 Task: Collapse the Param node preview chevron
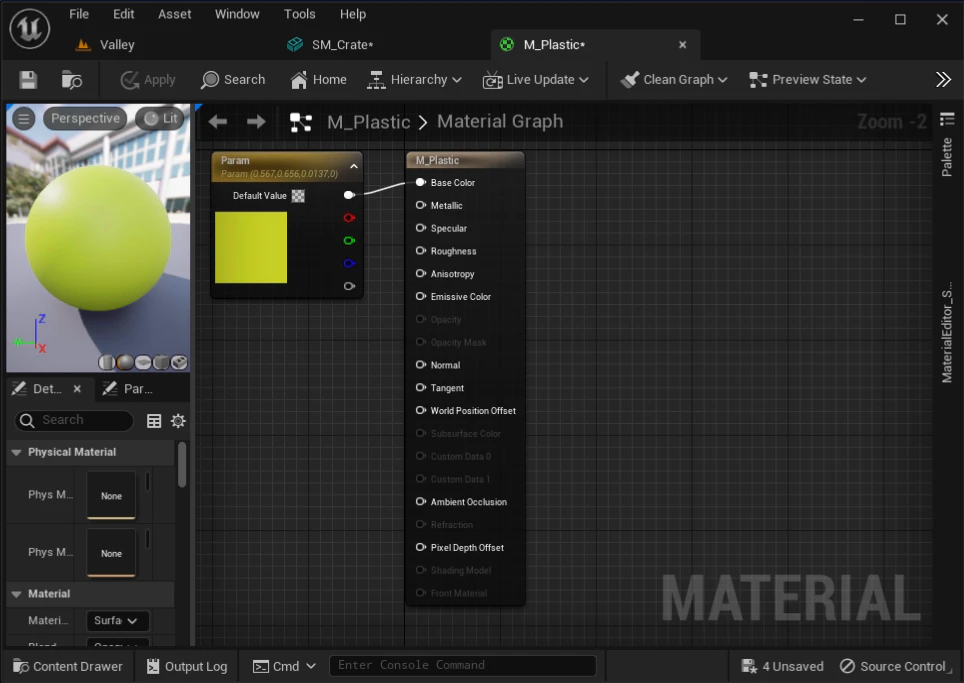[x=354, y=166]
